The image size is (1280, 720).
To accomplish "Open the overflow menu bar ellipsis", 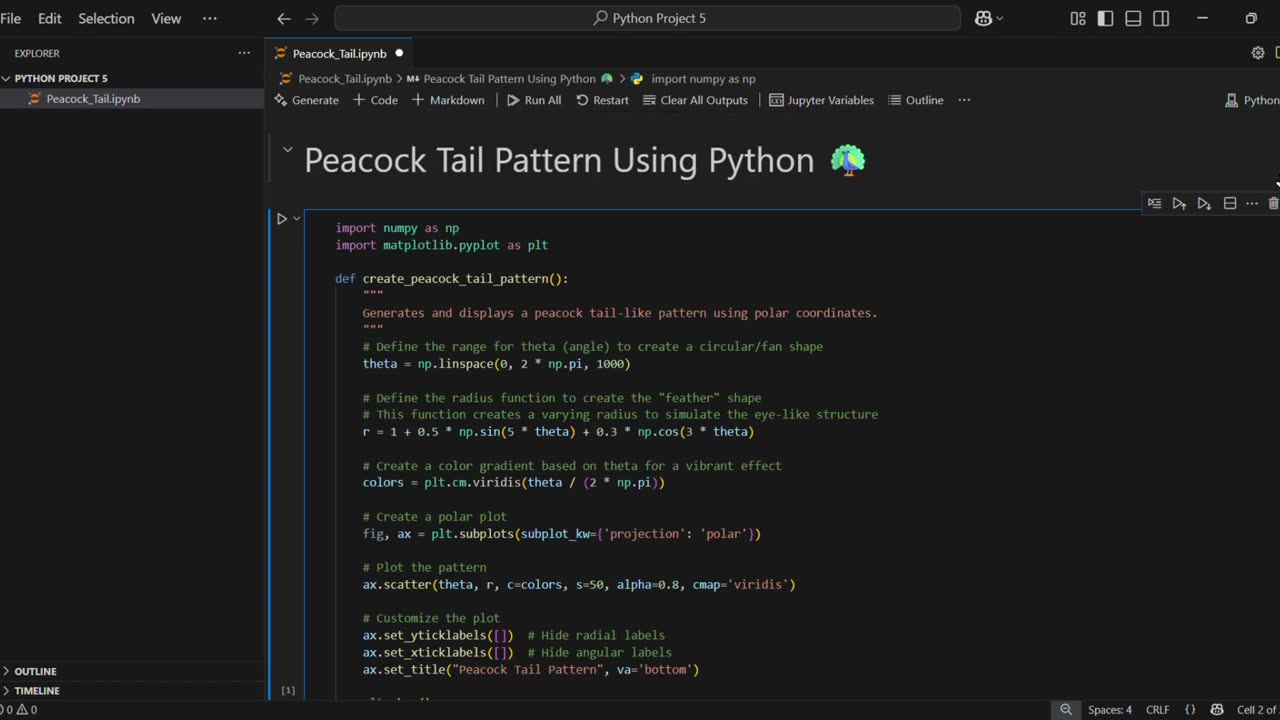I will coord(209,18).
